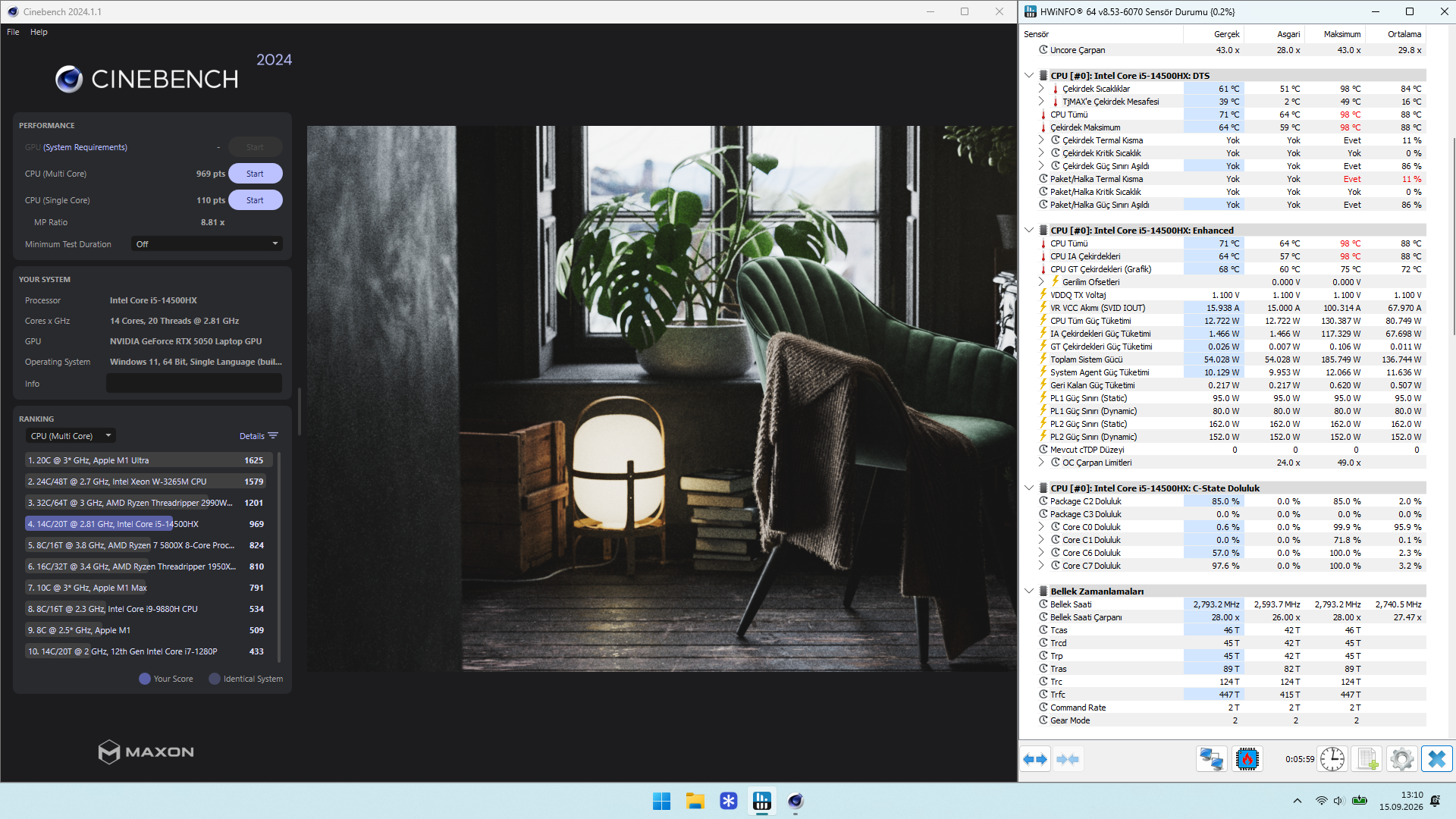Click HWiNFO shrink columns arrows button
This screenshot has height=819, width=1456.
click(1068, 759)
